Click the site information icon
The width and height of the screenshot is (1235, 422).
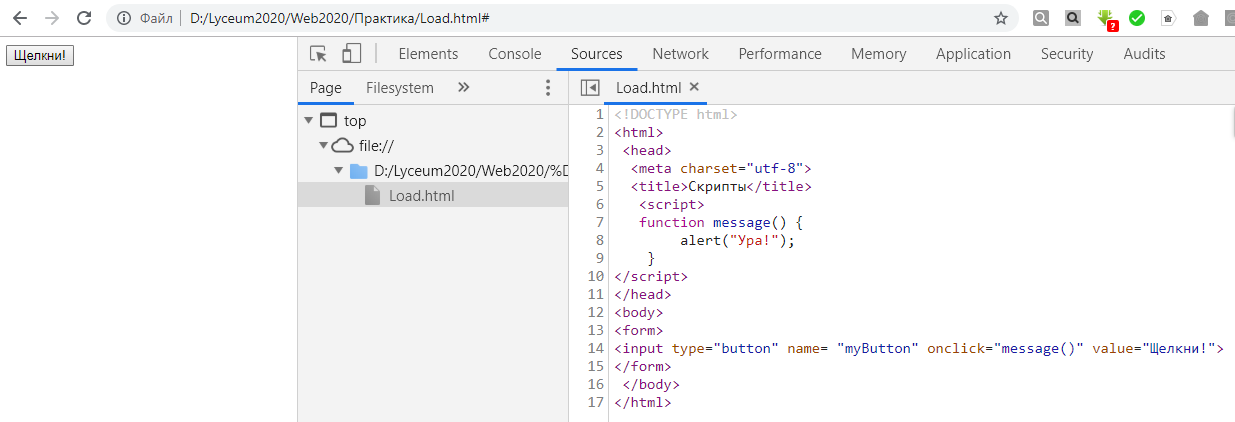pyautogui.click(x=123, y=18)
